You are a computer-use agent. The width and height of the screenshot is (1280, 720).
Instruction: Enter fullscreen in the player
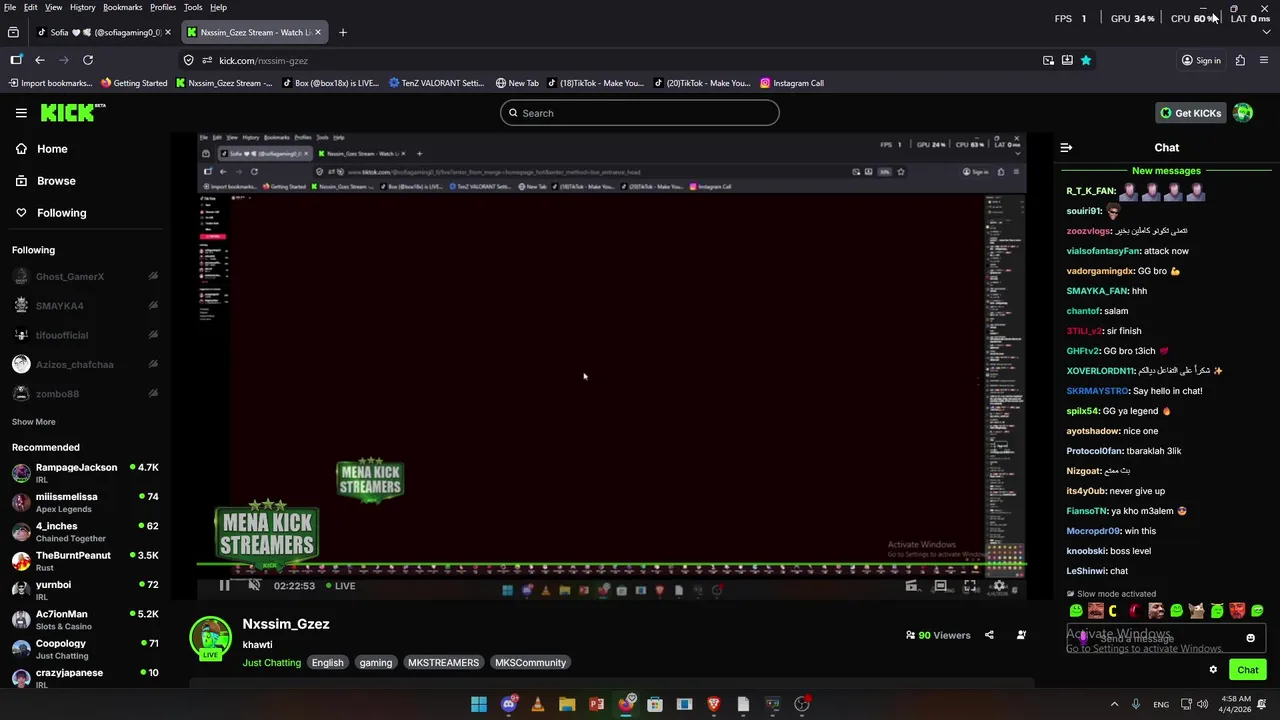coord(970,586)
